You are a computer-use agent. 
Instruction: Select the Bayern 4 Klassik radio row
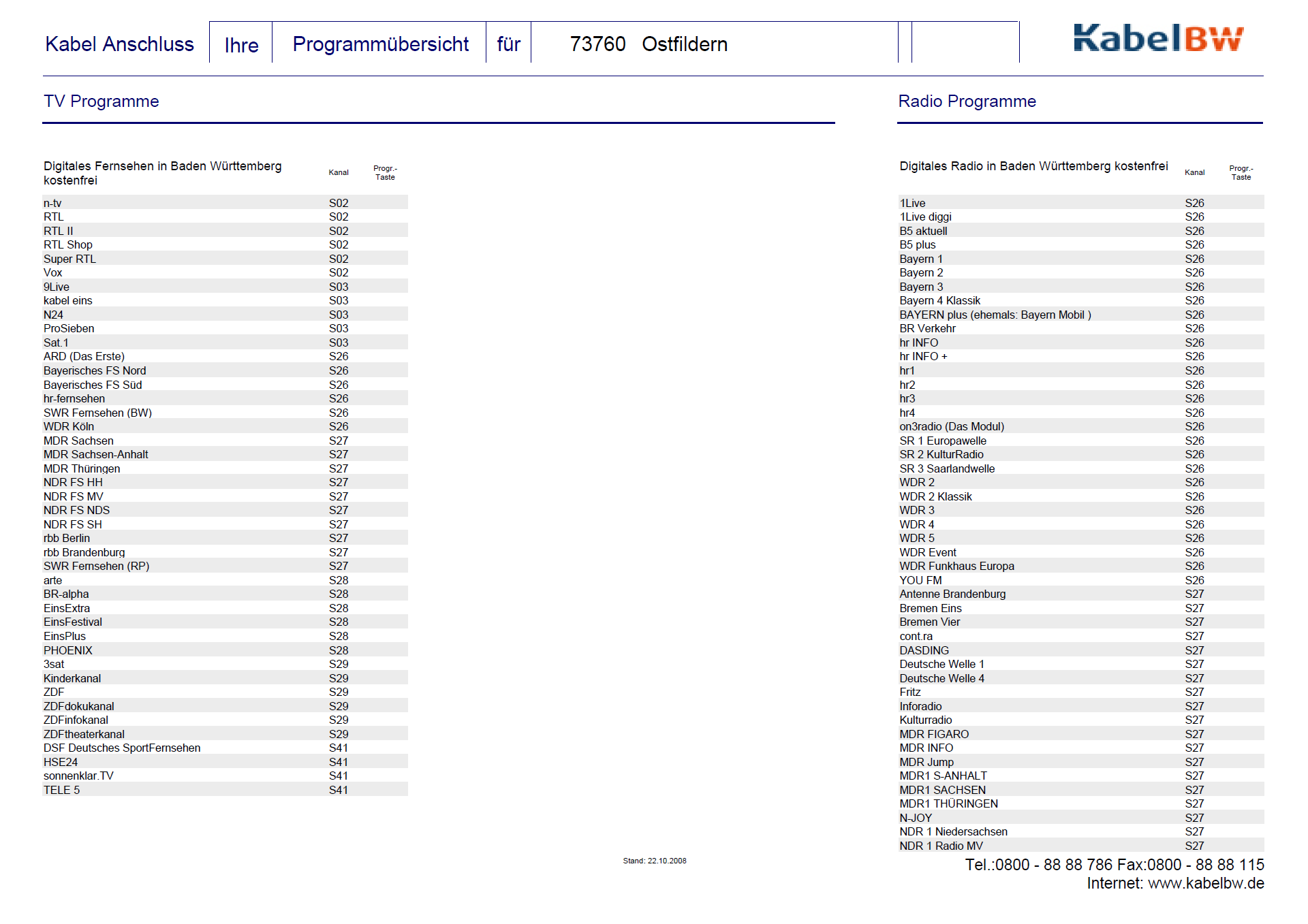tap(939, 300)
